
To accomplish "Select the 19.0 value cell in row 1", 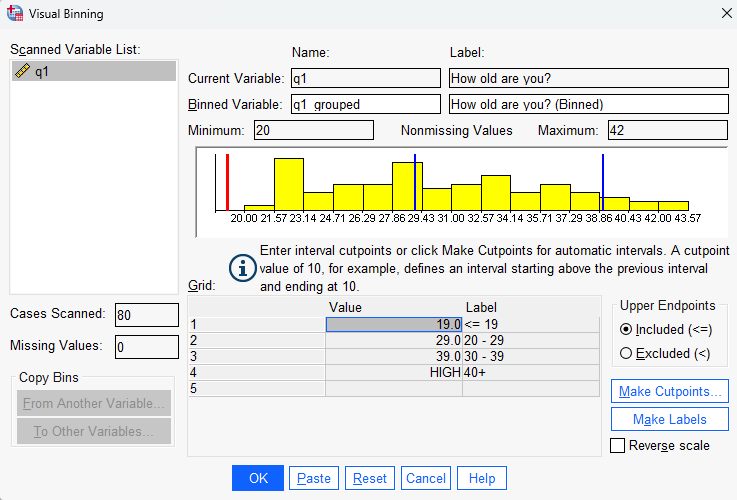I will (x=394, y=324).
